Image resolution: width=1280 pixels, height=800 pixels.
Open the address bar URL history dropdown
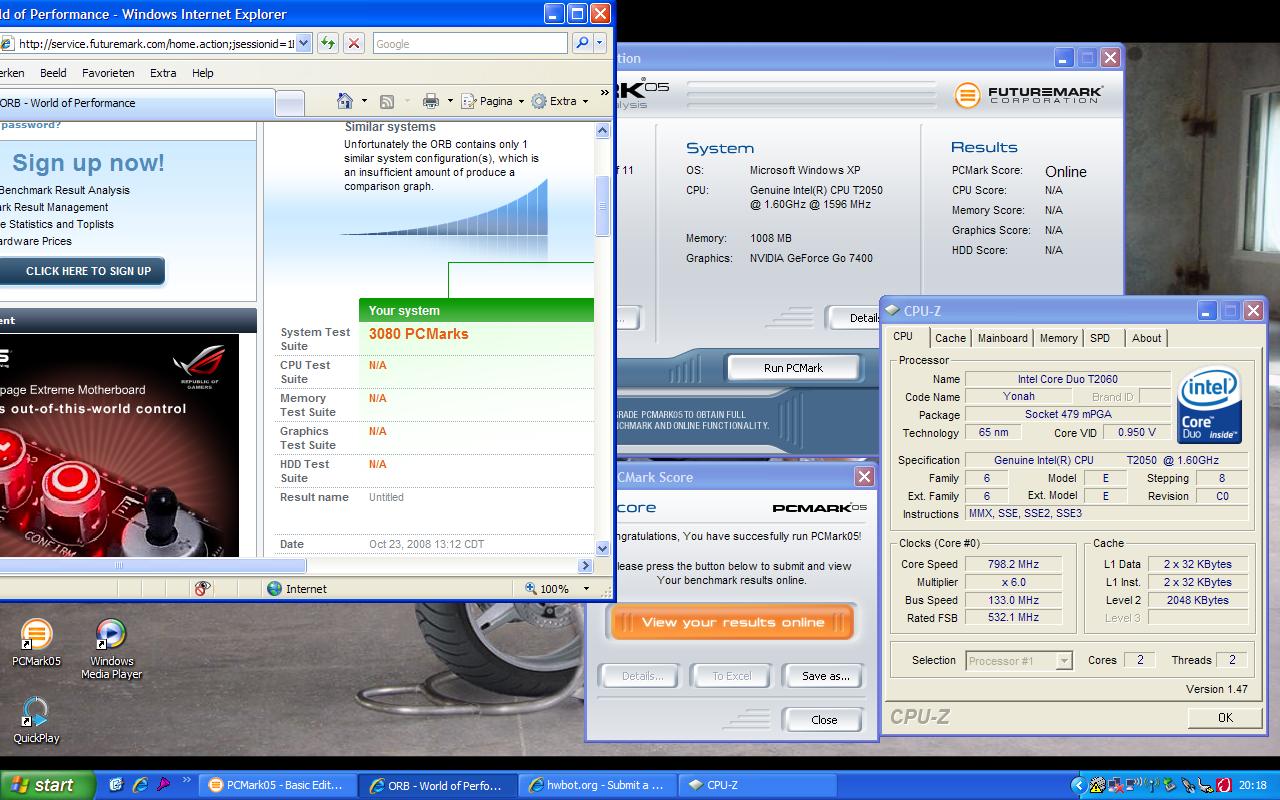(304, 43)
